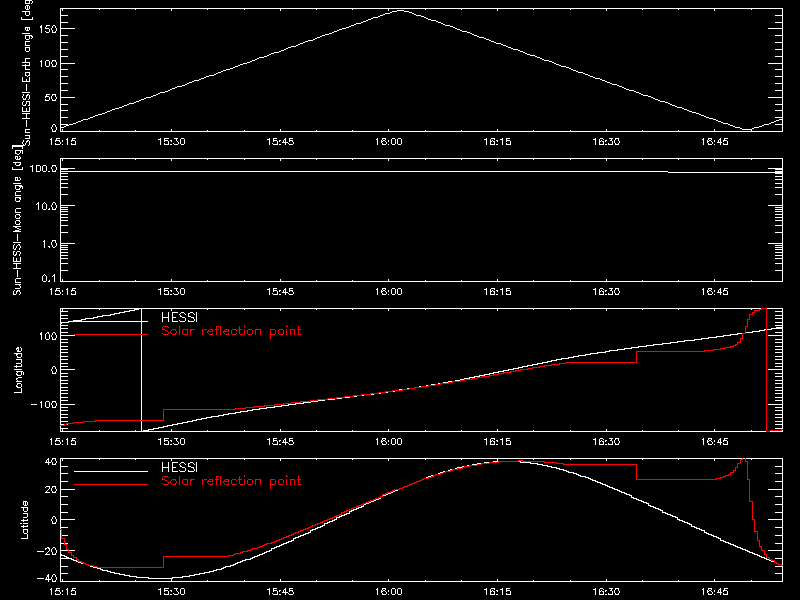
Task: Click 15:30 time label under Earth angle plot
Action: pyautogui.click(x=171, y=141)
